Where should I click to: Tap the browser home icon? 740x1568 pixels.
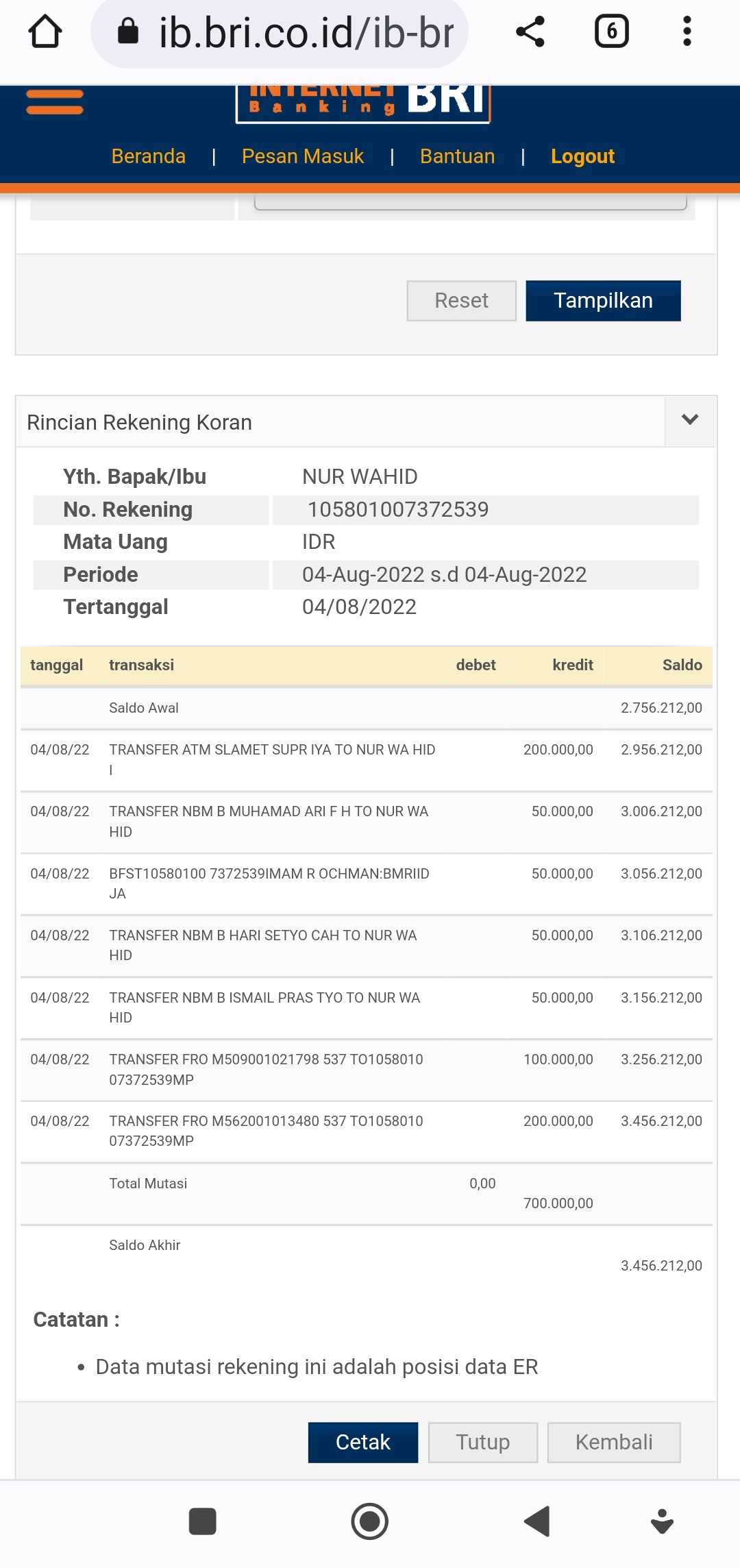click(45, 32)
